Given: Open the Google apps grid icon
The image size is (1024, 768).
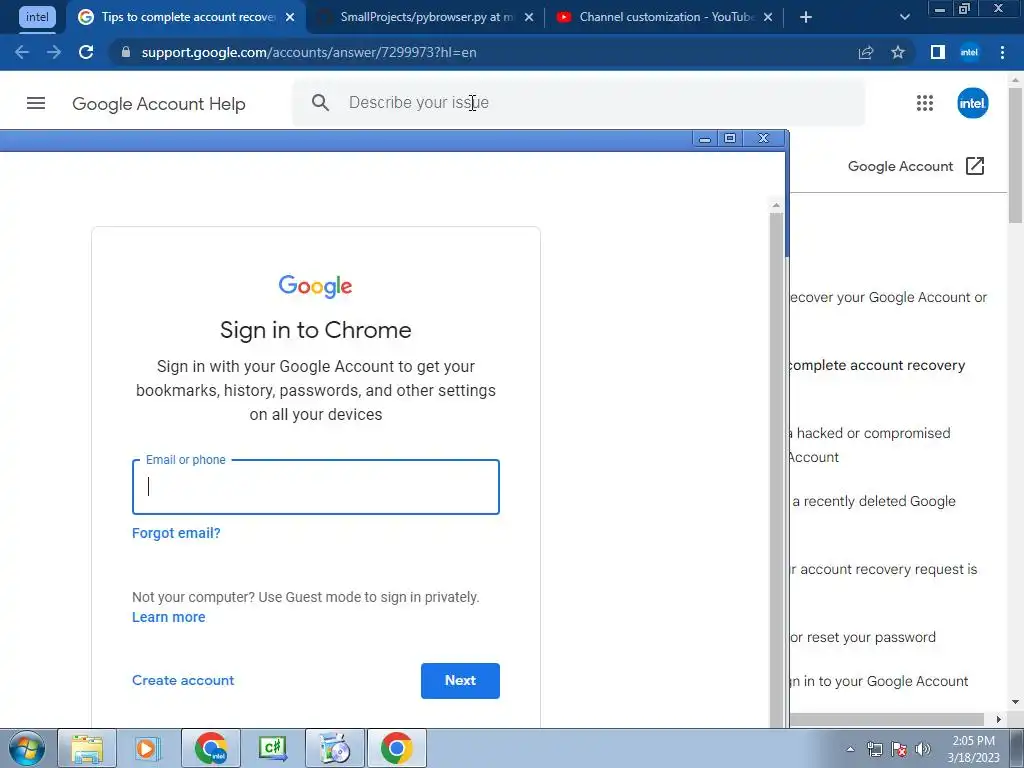Looking at the screenshot, I should tap(925, 103).
